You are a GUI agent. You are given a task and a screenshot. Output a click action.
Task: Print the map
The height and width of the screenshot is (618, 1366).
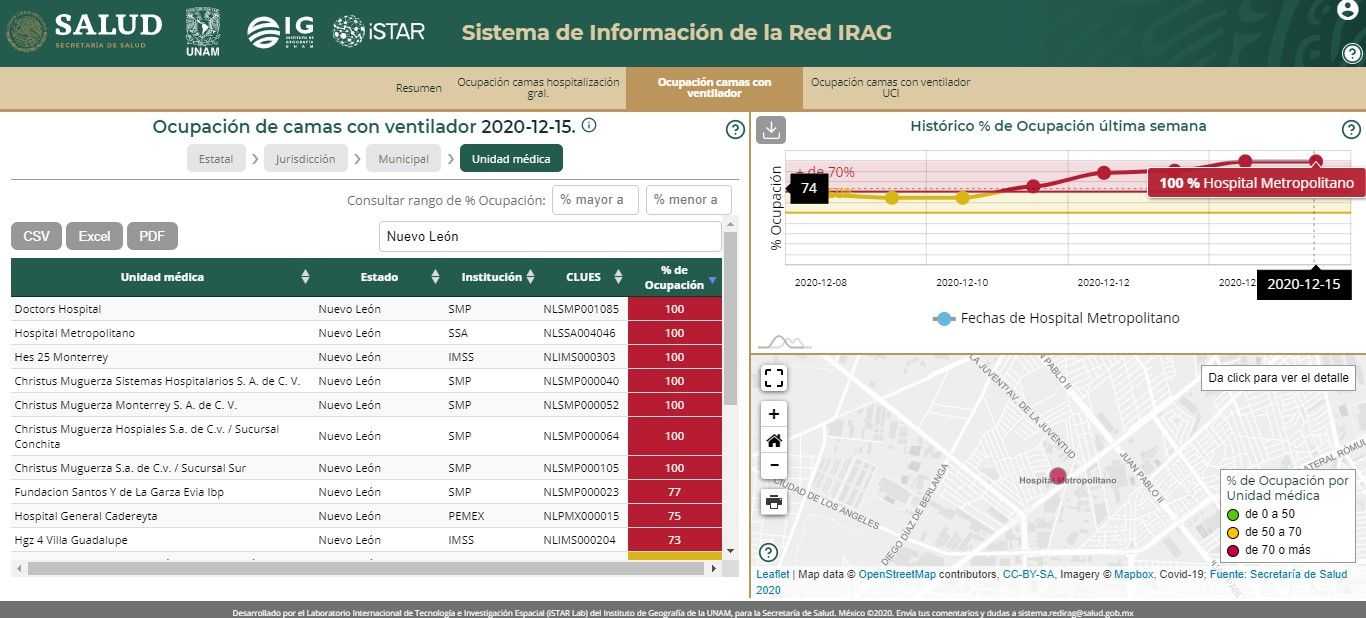(x=774, y=502)
